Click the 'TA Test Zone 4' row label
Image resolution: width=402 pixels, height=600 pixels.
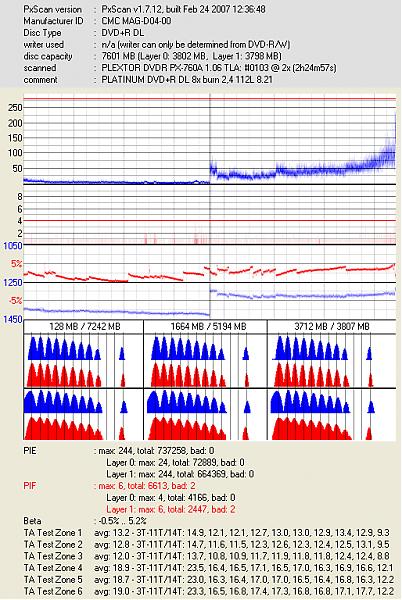pos(53,568)
